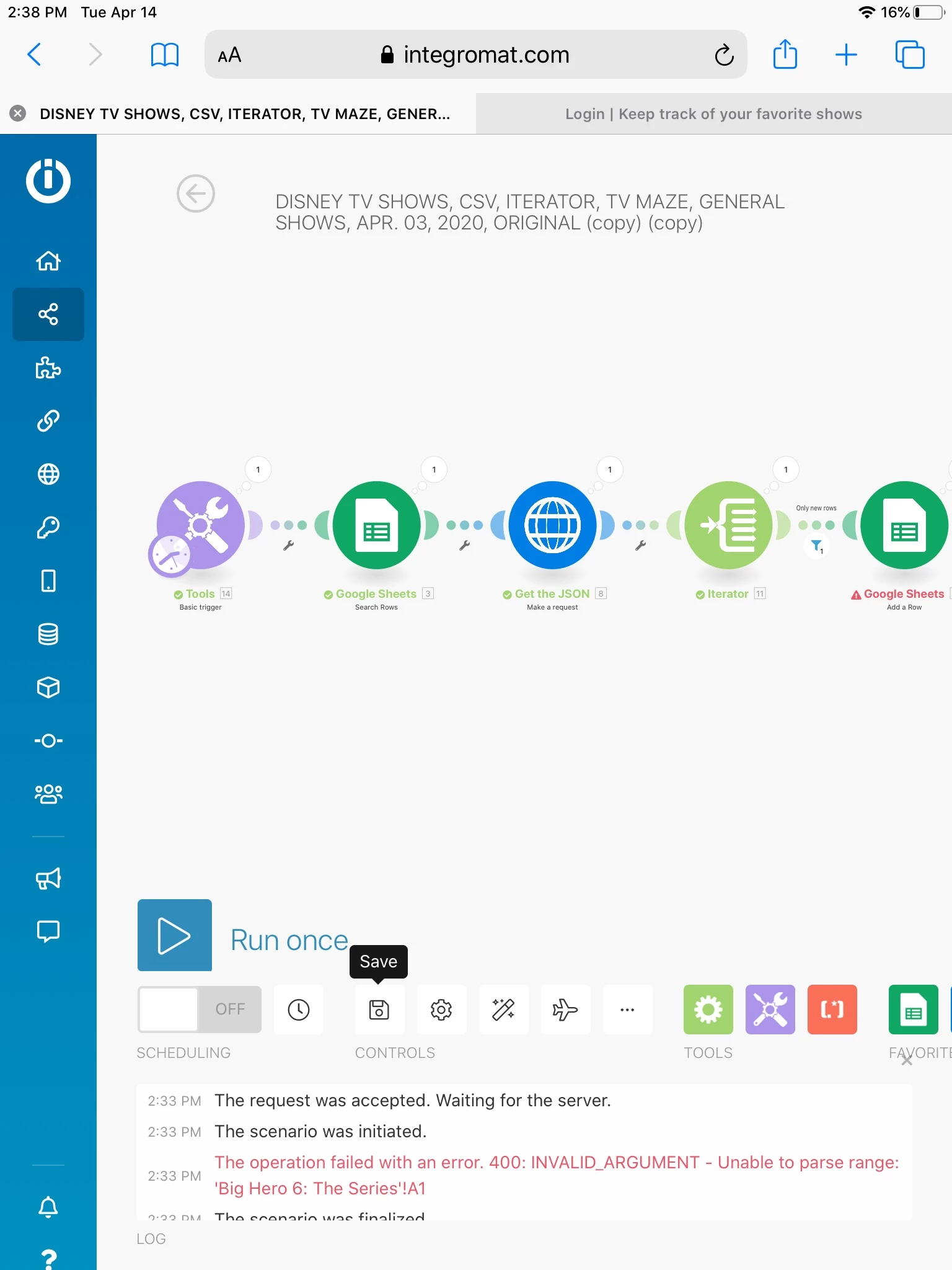Open the Iterator module
The image size is (952, 1270).
(x=728, y=525)
